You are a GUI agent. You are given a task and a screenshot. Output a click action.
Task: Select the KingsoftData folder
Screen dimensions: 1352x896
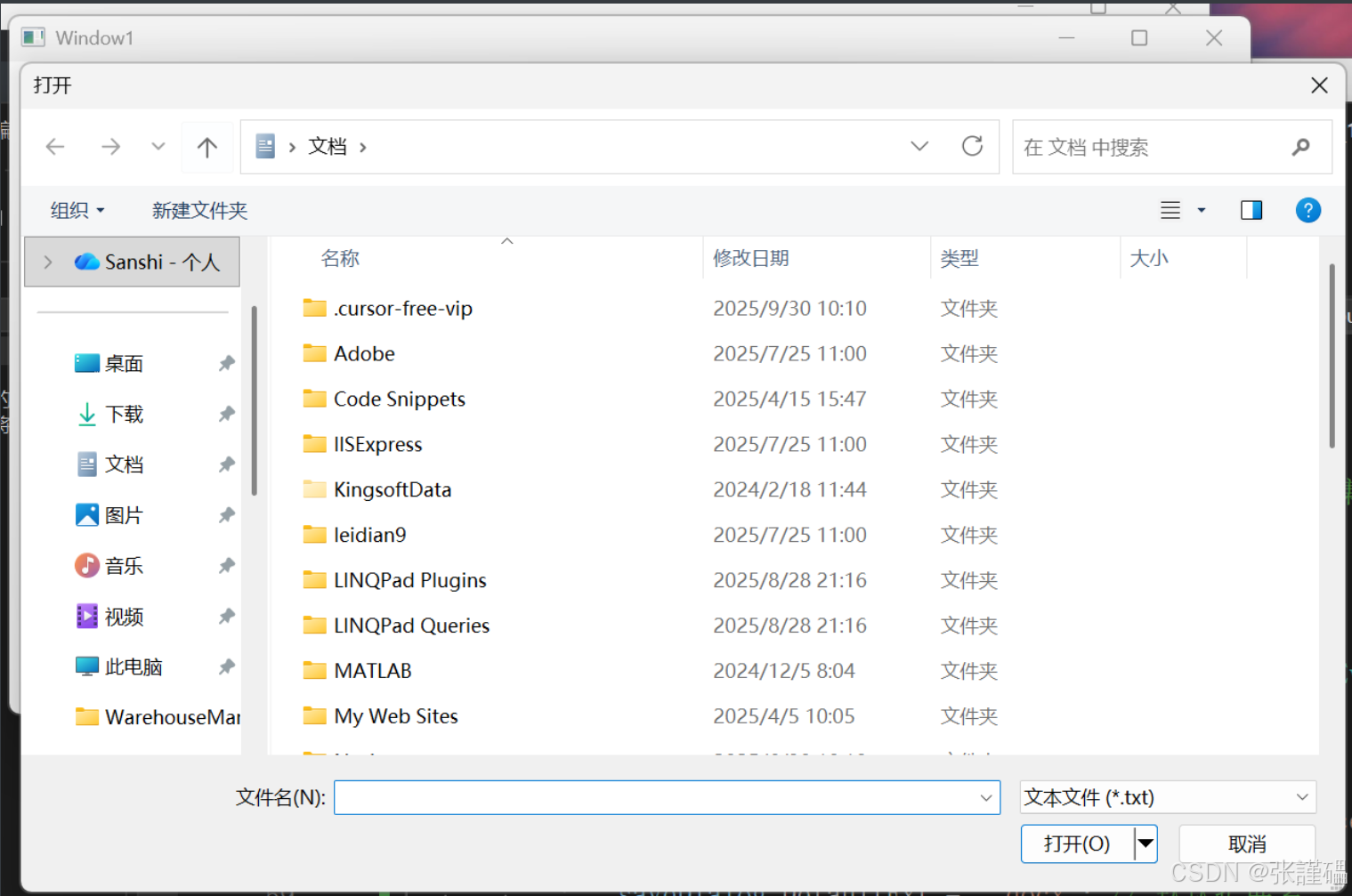(393, 490)
